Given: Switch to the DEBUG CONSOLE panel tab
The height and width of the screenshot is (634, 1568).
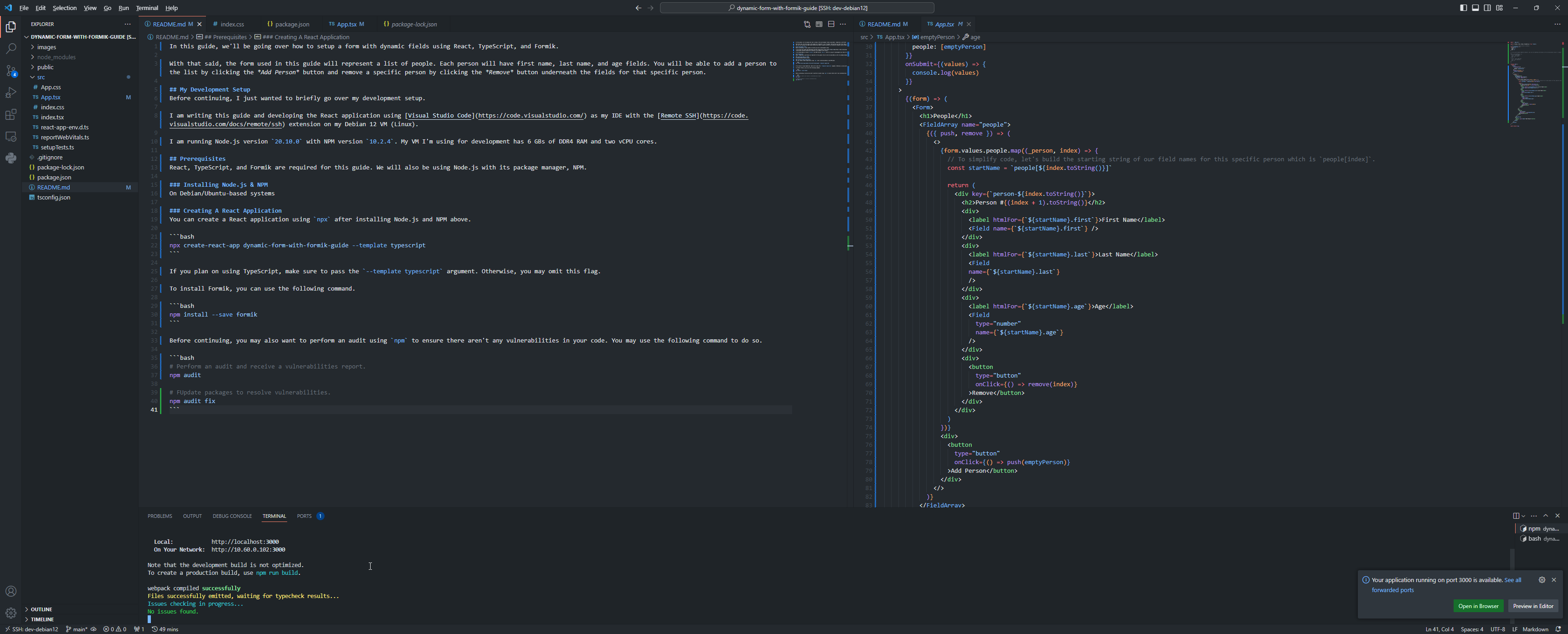Looking at the screenshot, I should point(232,516).
